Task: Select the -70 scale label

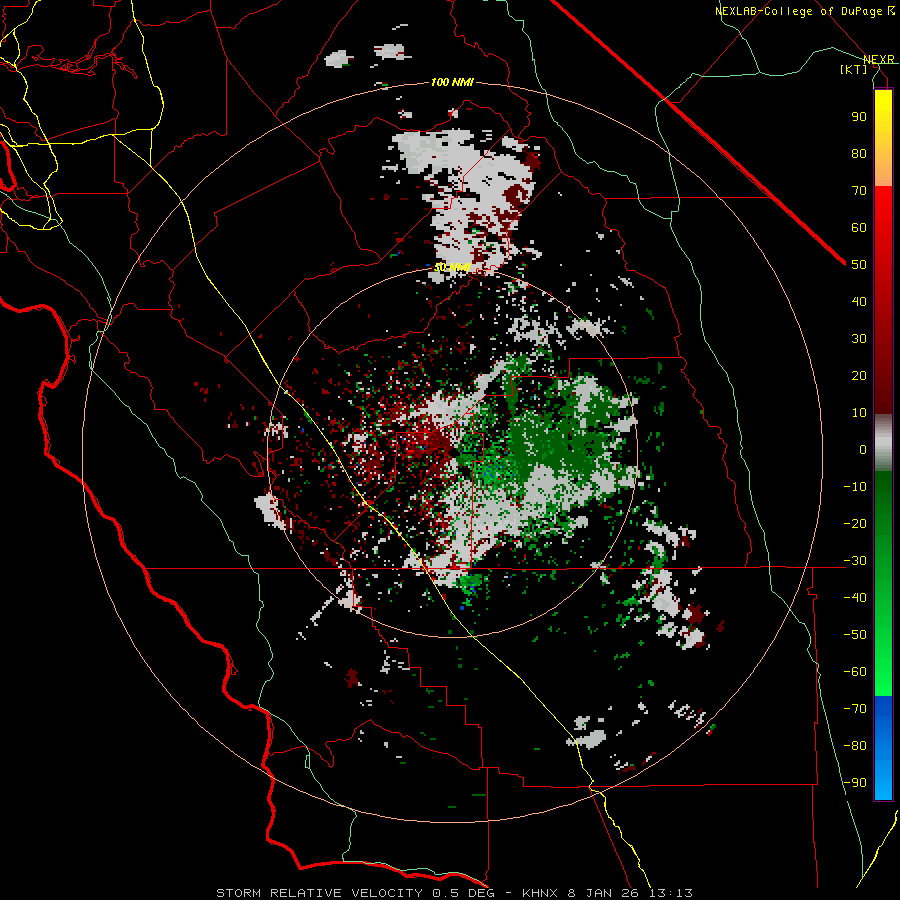Action: point(855,708)
